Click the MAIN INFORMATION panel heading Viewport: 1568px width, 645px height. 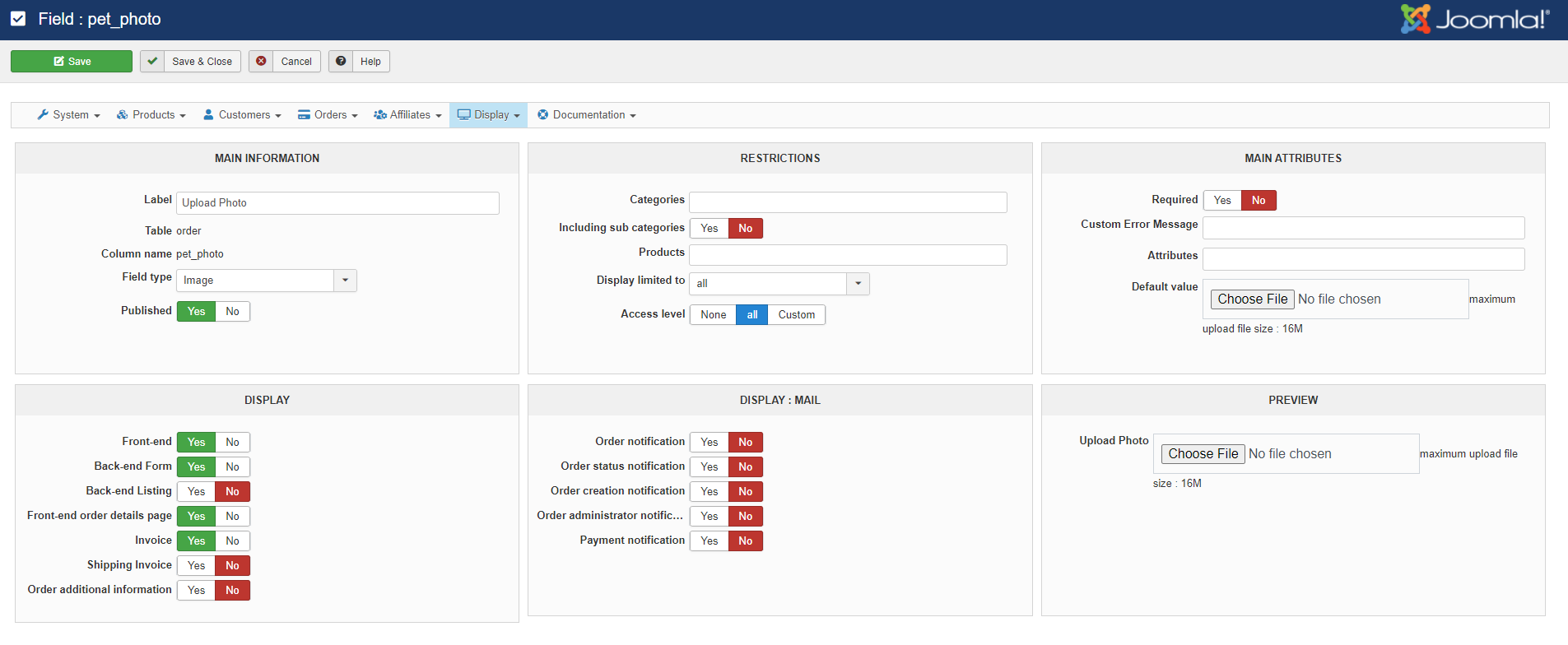268,158
